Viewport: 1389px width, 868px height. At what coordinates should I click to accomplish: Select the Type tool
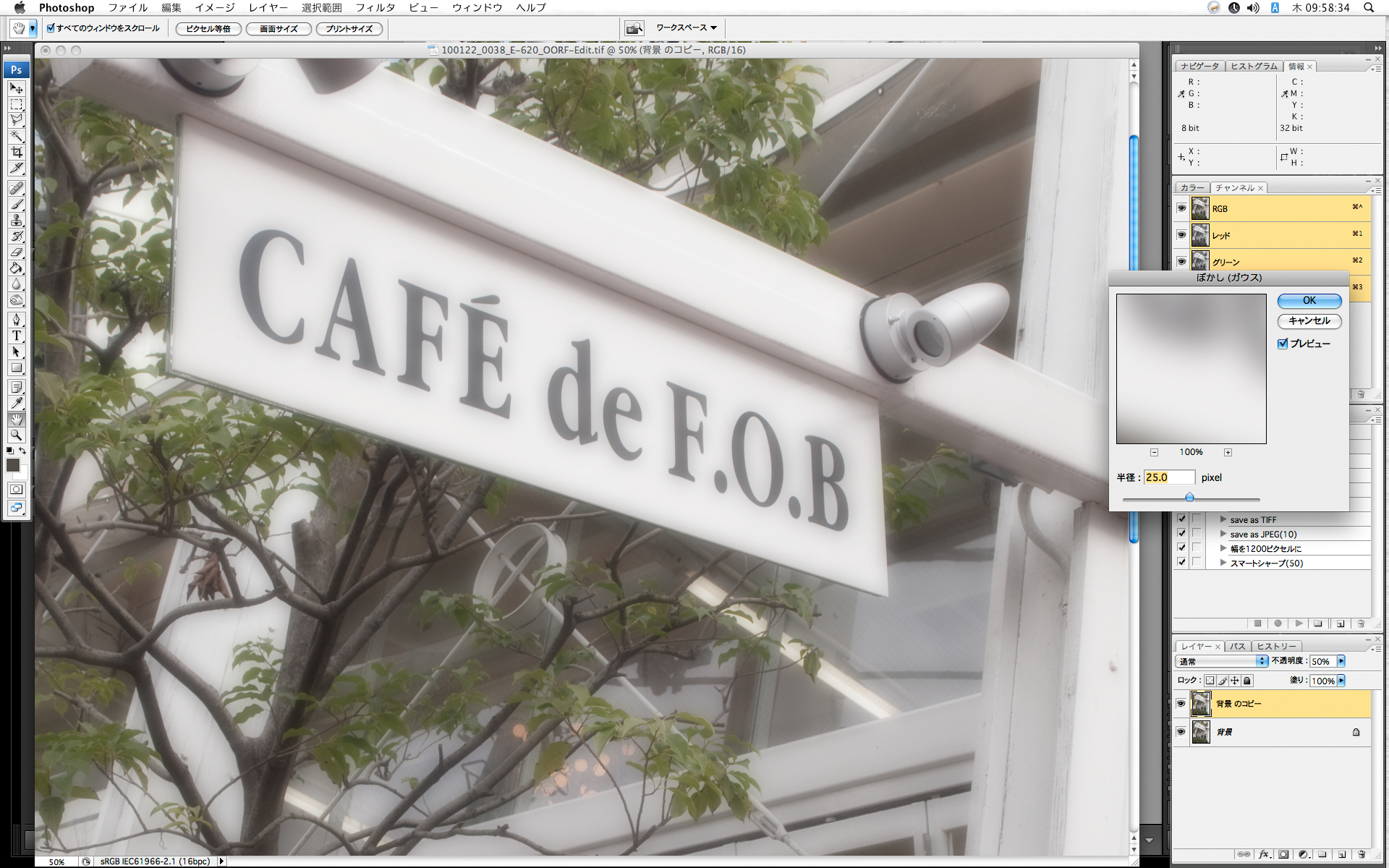(x=17, y=336)
